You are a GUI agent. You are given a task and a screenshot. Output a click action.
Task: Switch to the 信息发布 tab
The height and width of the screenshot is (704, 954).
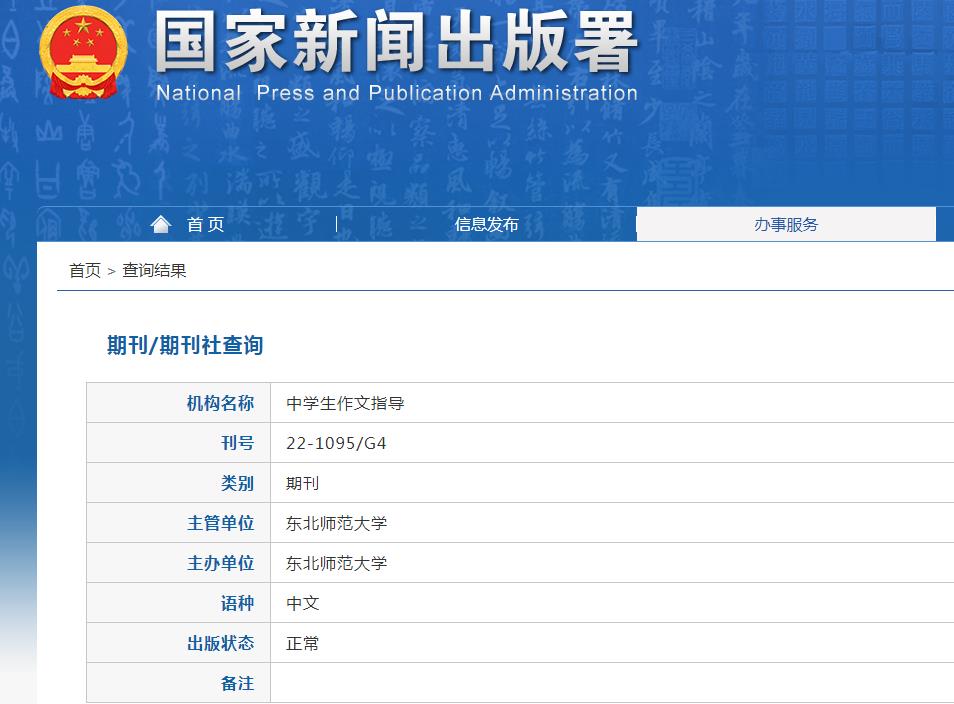point(487,224)
